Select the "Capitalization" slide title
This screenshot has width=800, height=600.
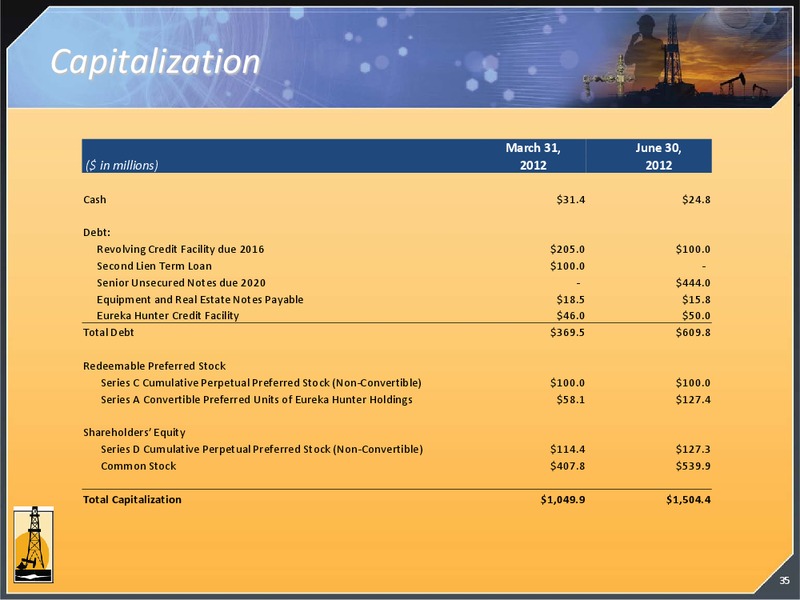coord(155,62)
